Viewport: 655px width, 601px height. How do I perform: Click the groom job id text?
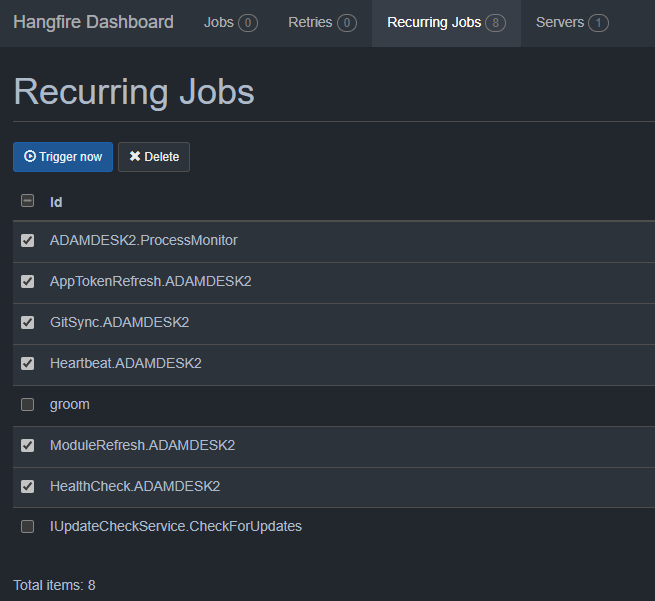70,405
